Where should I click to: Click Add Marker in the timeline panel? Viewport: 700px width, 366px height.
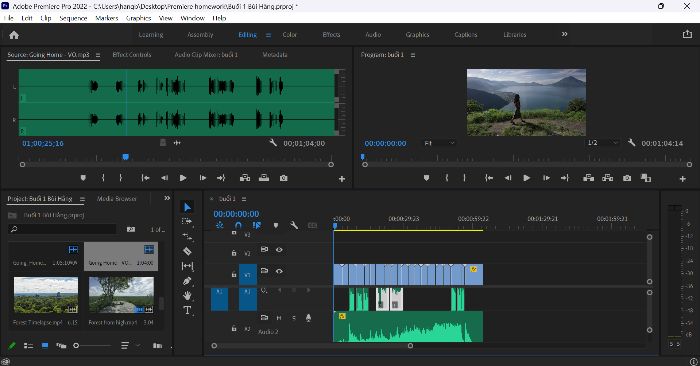tap(275, 225)
